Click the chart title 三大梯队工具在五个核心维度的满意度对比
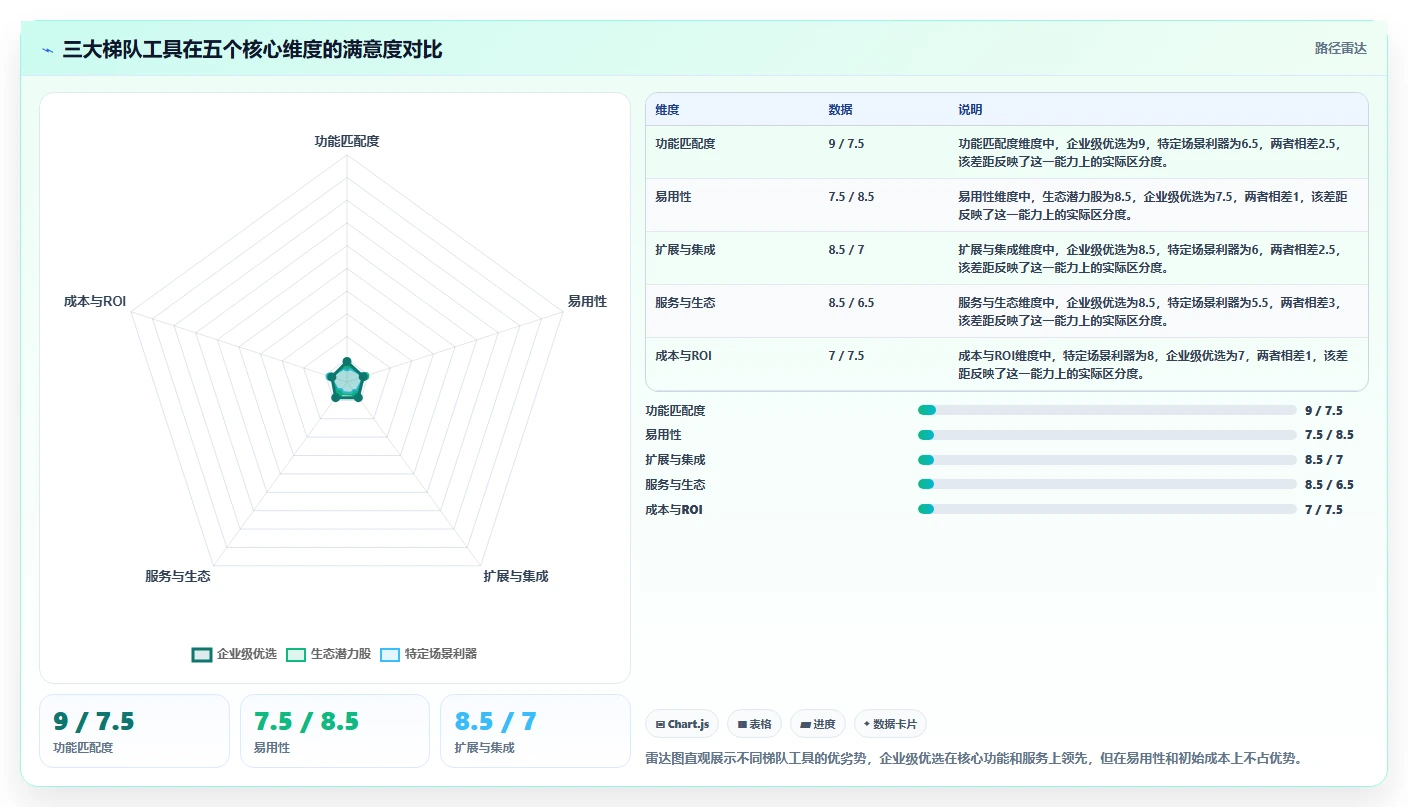Image resolution: width=1408 pixels, height=807 pixels. 252,50
